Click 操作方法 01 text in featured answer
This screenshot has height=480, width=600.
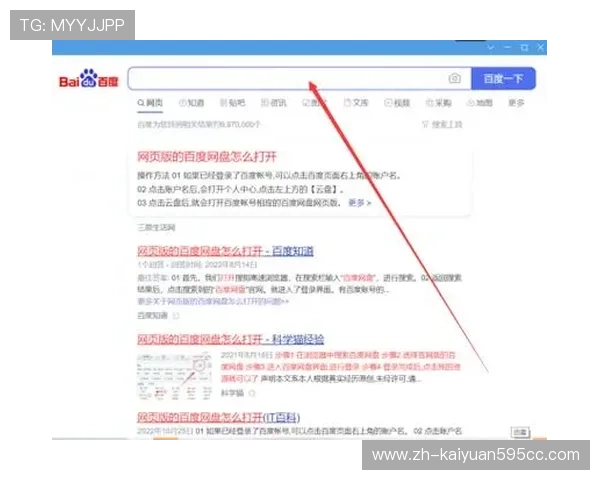click(x=159, y=176)
